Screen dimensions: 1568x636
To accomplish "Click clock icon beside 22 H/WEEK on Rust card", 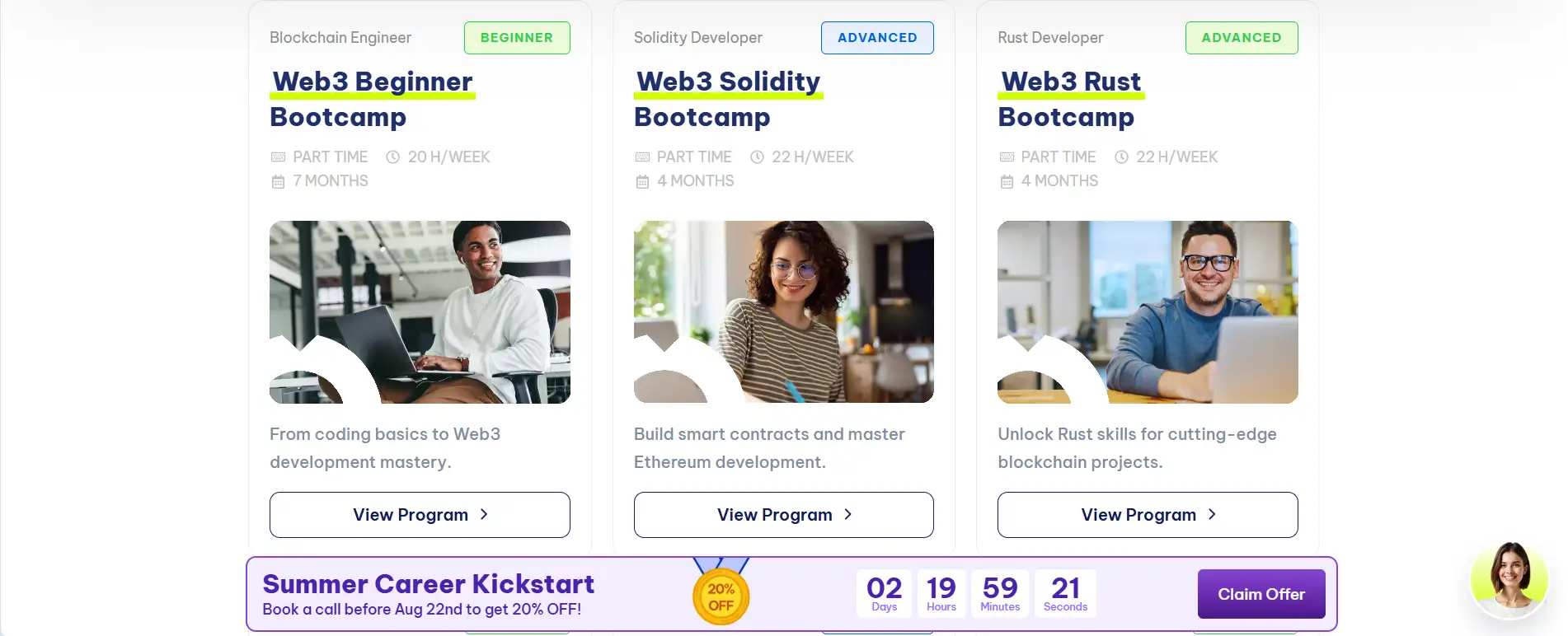I will [x=1121, y=157].
